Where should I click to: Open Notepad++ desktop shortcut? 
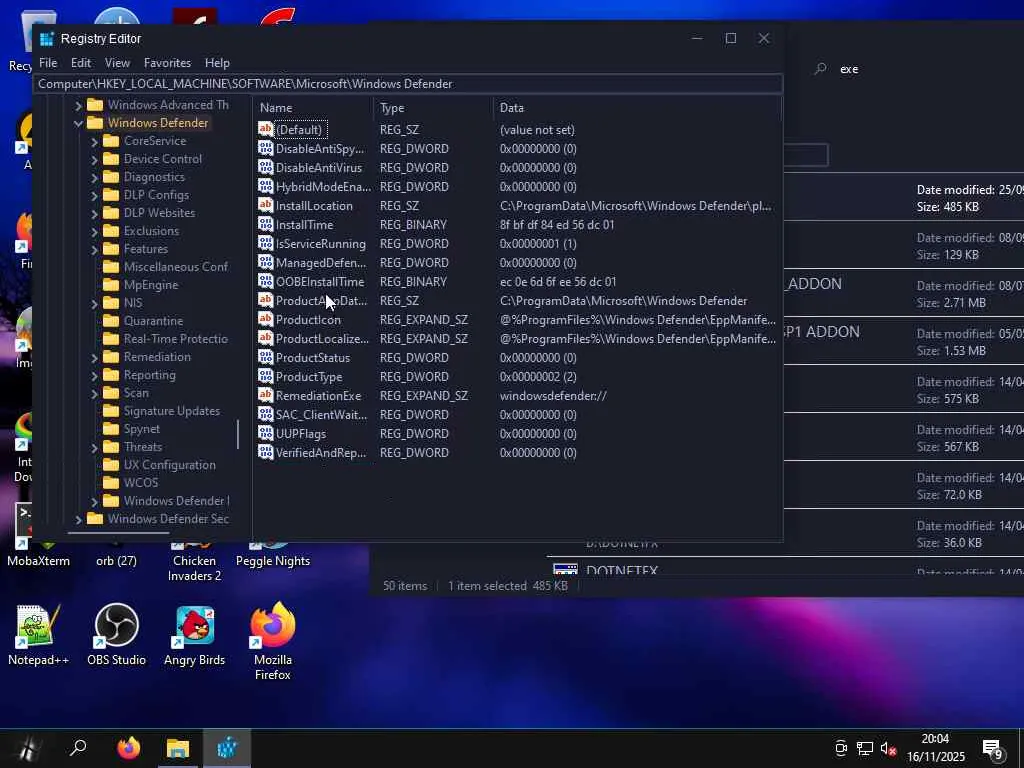pyautogui.click(x=38, y=634)
